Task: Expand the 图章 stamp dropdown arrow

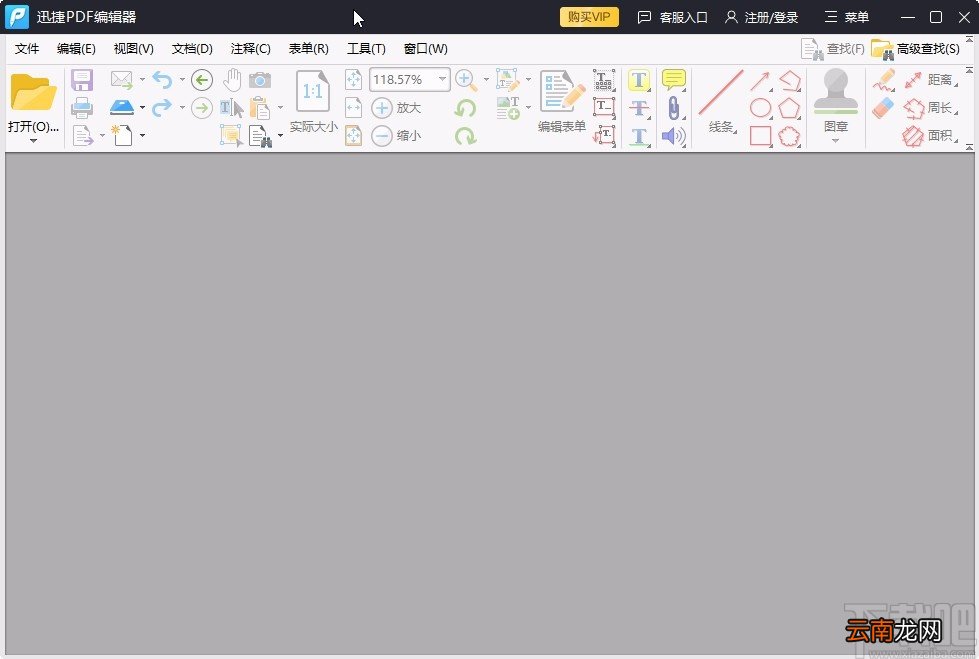Action: (x=835, y=141)
